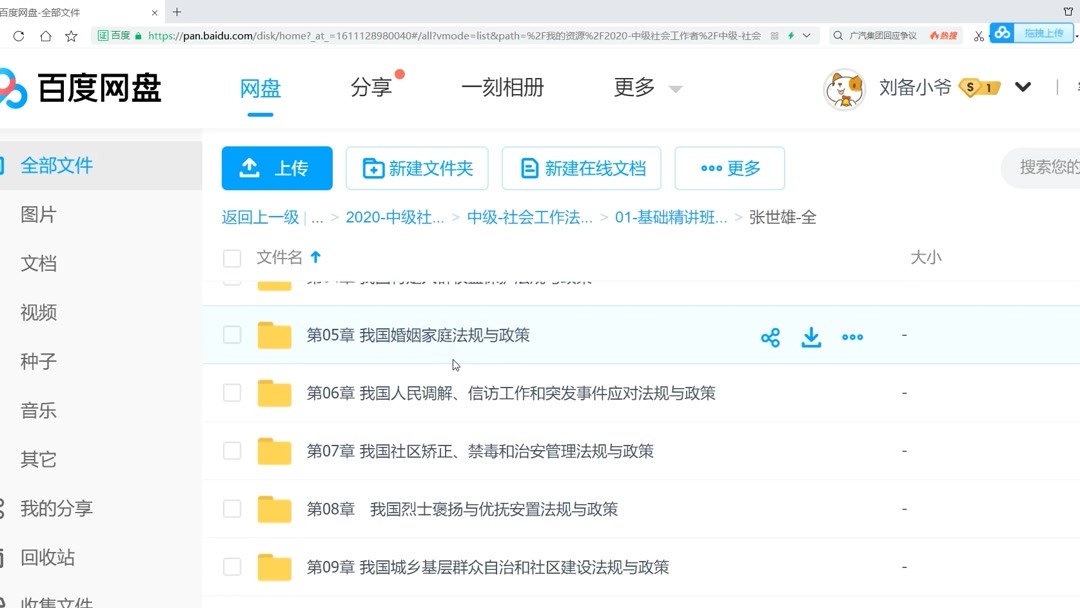This screenshot has height=608, width=1080.
Task: Click the S1 membership badge next to username
Action: point(976,87)
